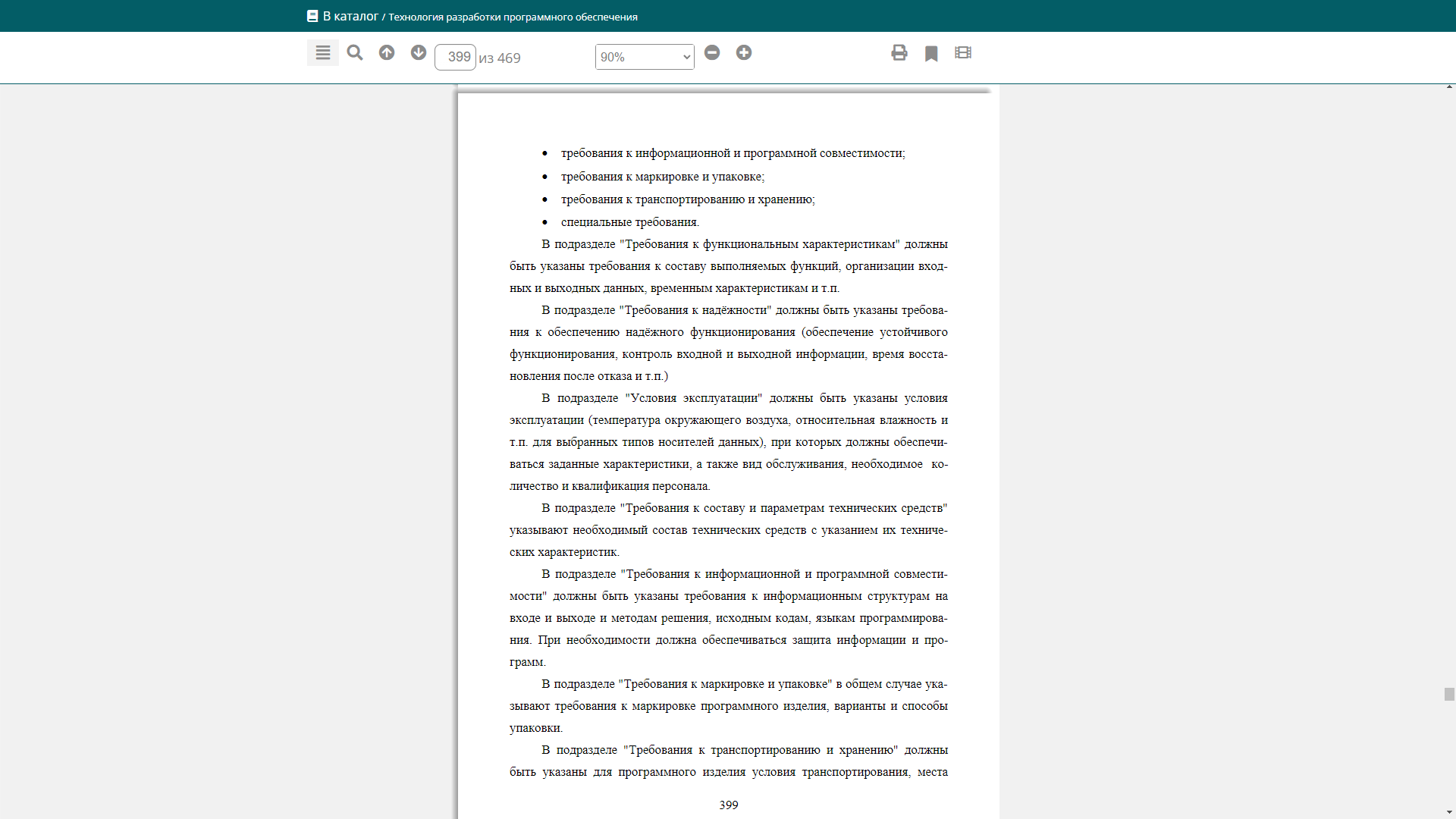Open the table of contents sidebar
Screen dimensions: 1456x819
[322, 53]
